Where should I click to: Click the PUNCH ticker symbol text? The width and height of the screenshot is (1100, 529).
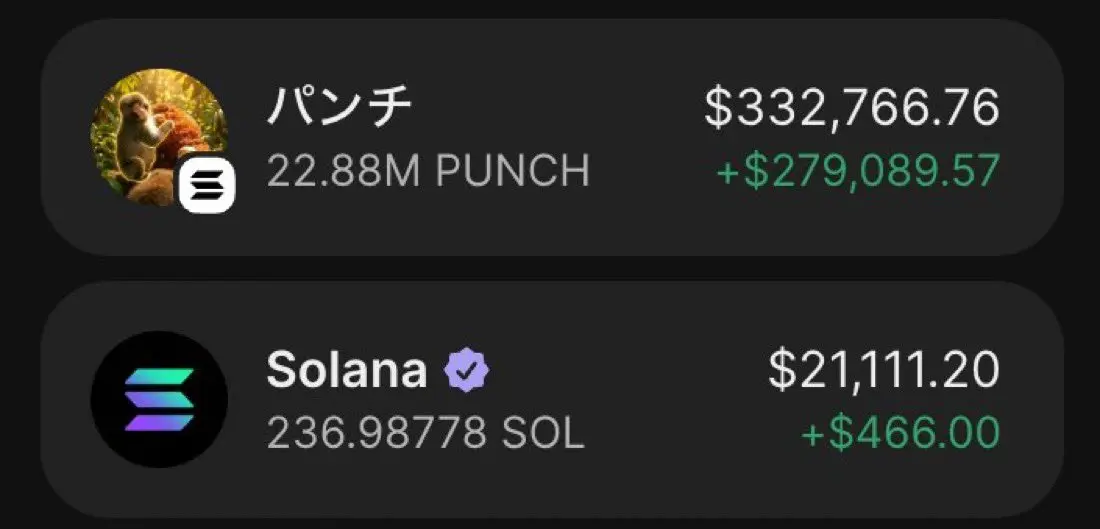(513, 172)
